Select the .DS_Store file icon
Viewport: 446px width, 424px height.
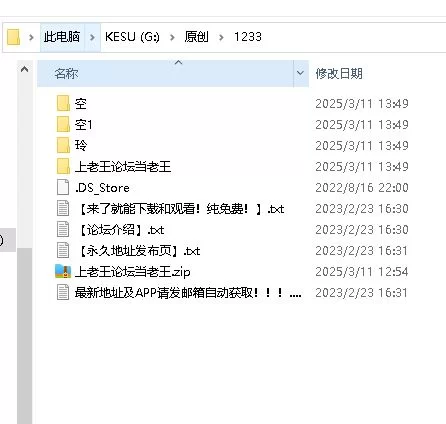pyautogui.click(x=63, y=188)
